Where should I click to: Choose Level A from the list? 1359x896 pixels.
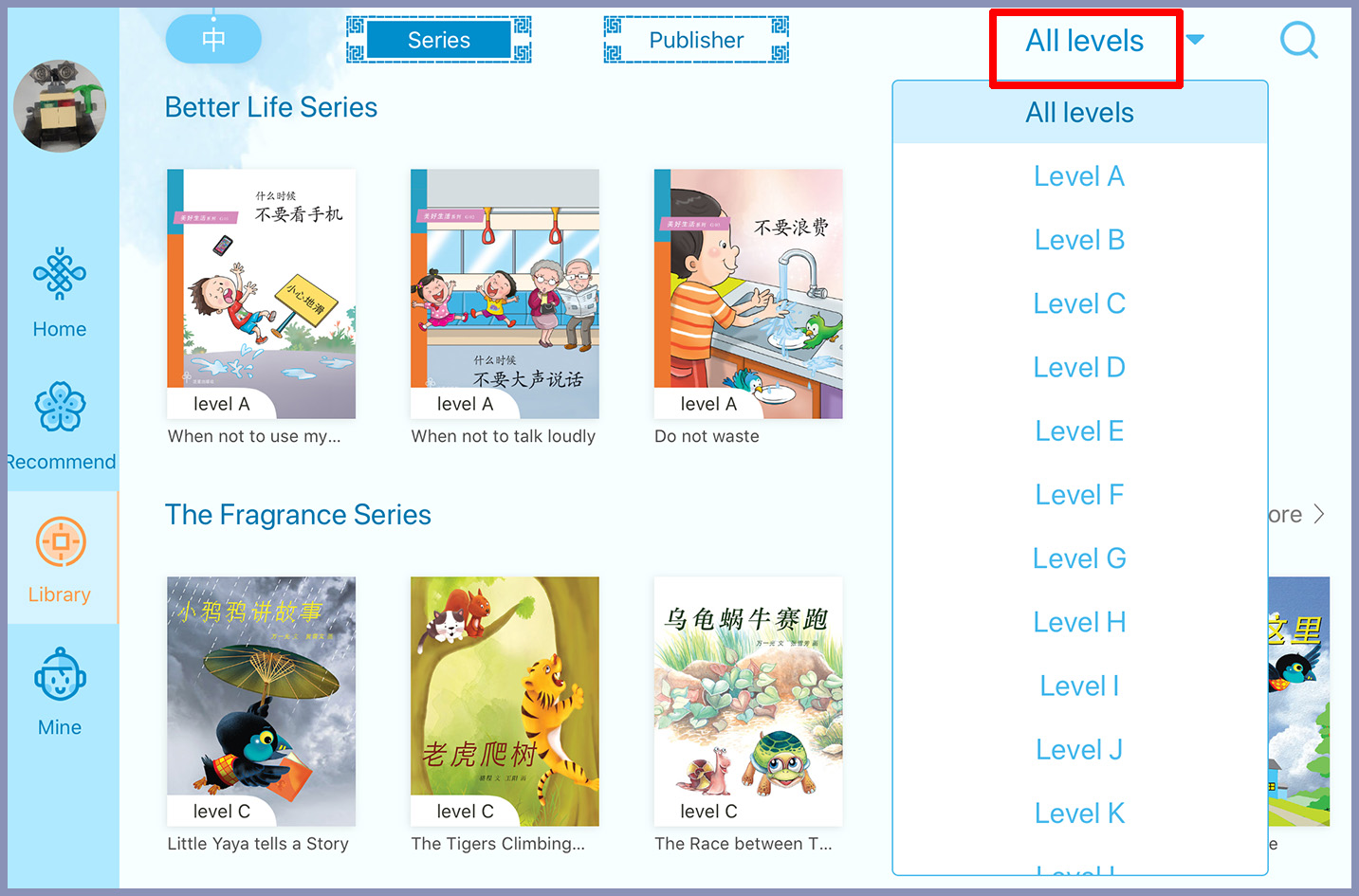(1079, 176)
